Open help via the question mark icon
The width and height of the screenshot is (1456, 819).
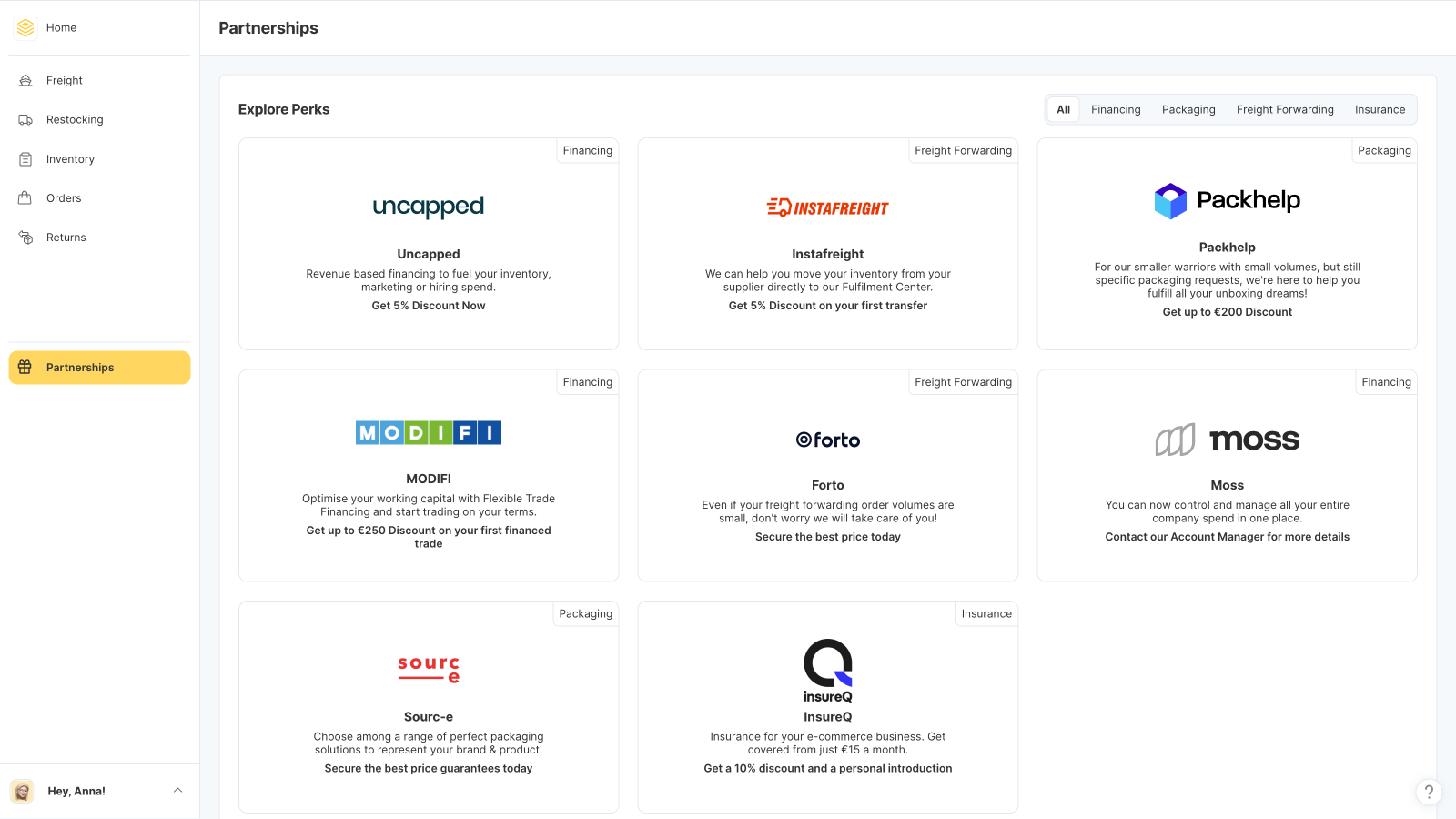coord(1428,792)
